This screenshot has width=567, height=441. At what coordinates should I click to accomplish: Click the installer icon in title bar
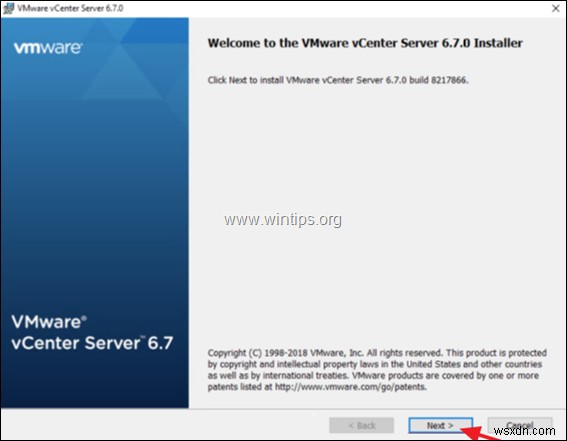(8, 8)
